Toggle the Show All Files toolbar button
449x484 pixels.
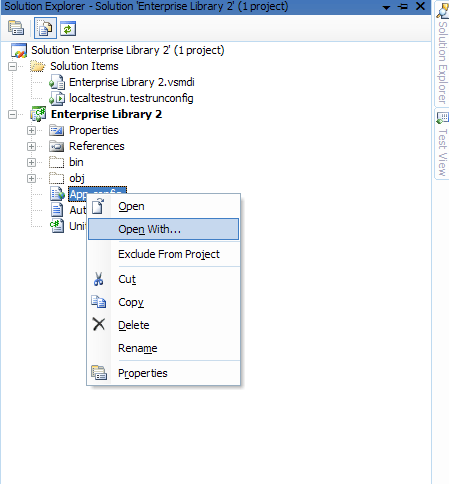pos(45,28)
